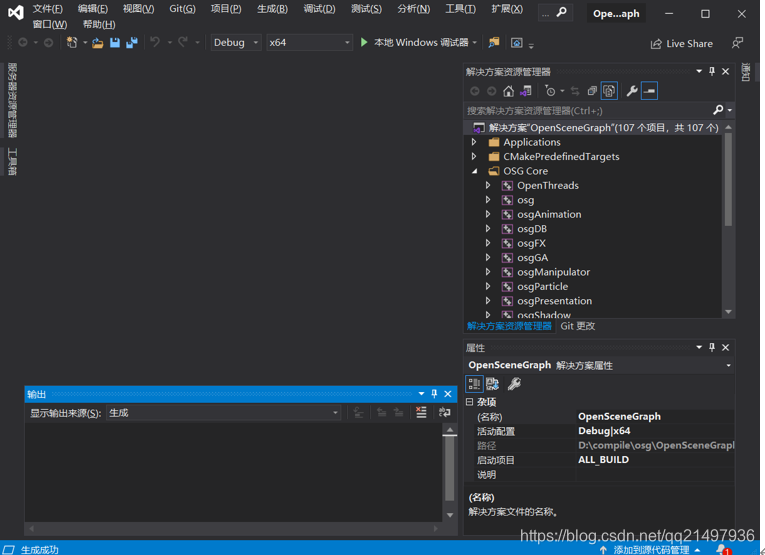
Task: Open the x64 platform dropdown
Action: [309, 43]
